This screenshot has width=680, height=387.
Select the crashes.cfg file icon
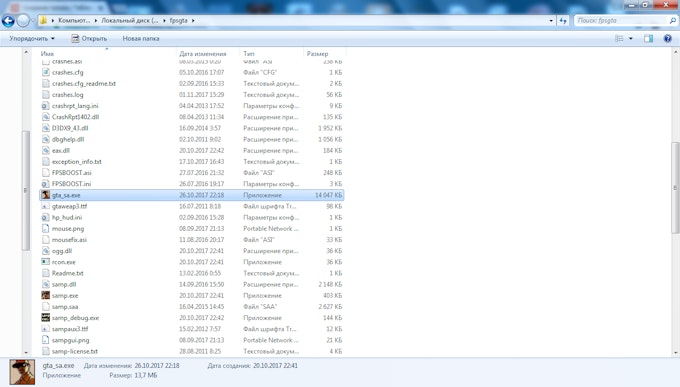coord(46,72)
